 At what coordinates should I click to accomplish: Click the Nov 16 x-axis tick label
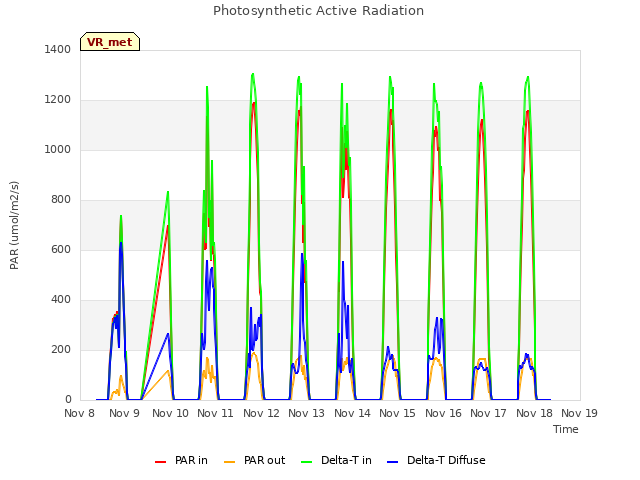click(x=443, y=413)
